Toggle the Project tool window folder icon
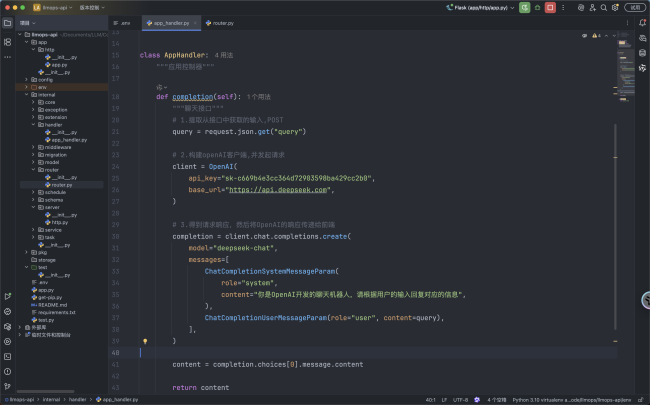Screen dimensions: 650x405 point(7,21)
